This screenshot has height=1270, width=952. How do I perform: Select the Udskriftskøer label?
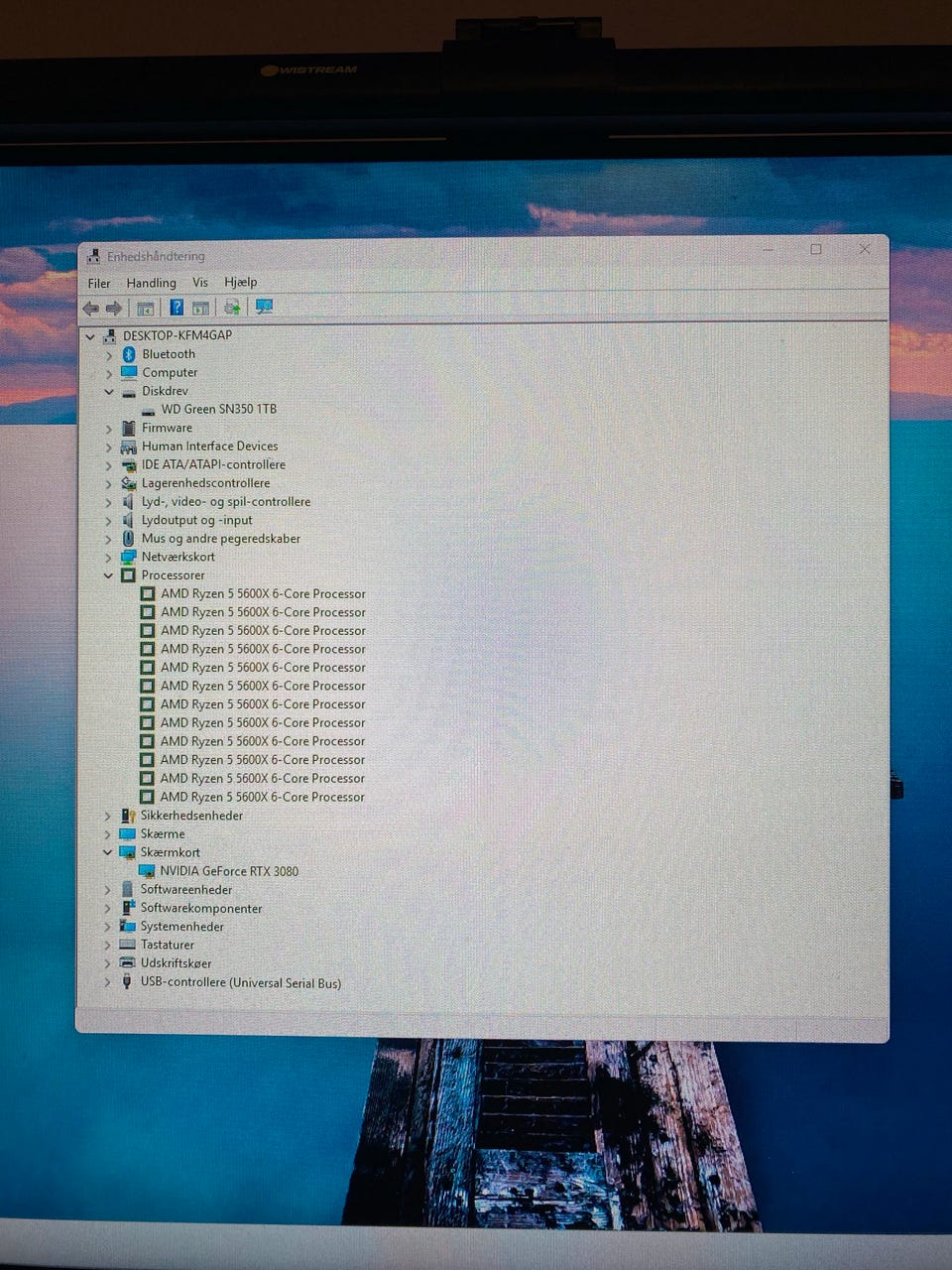(x=176, y=963)
